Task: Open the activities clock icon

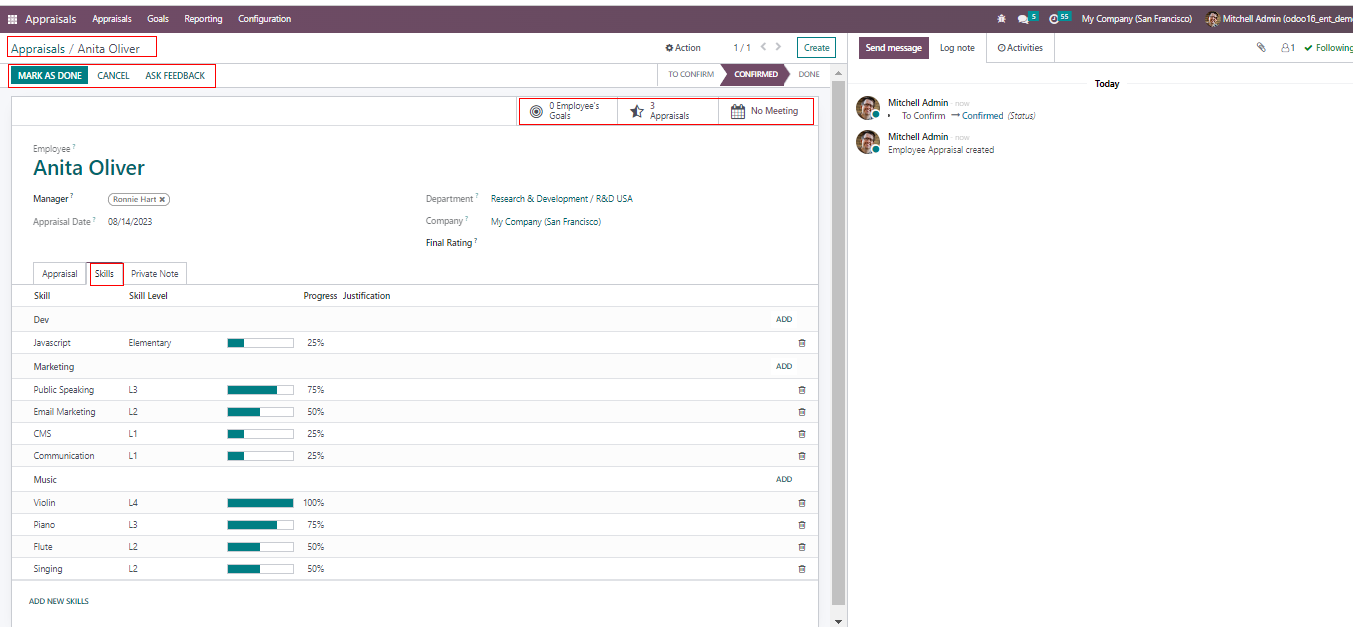Action: point(1054,19)
